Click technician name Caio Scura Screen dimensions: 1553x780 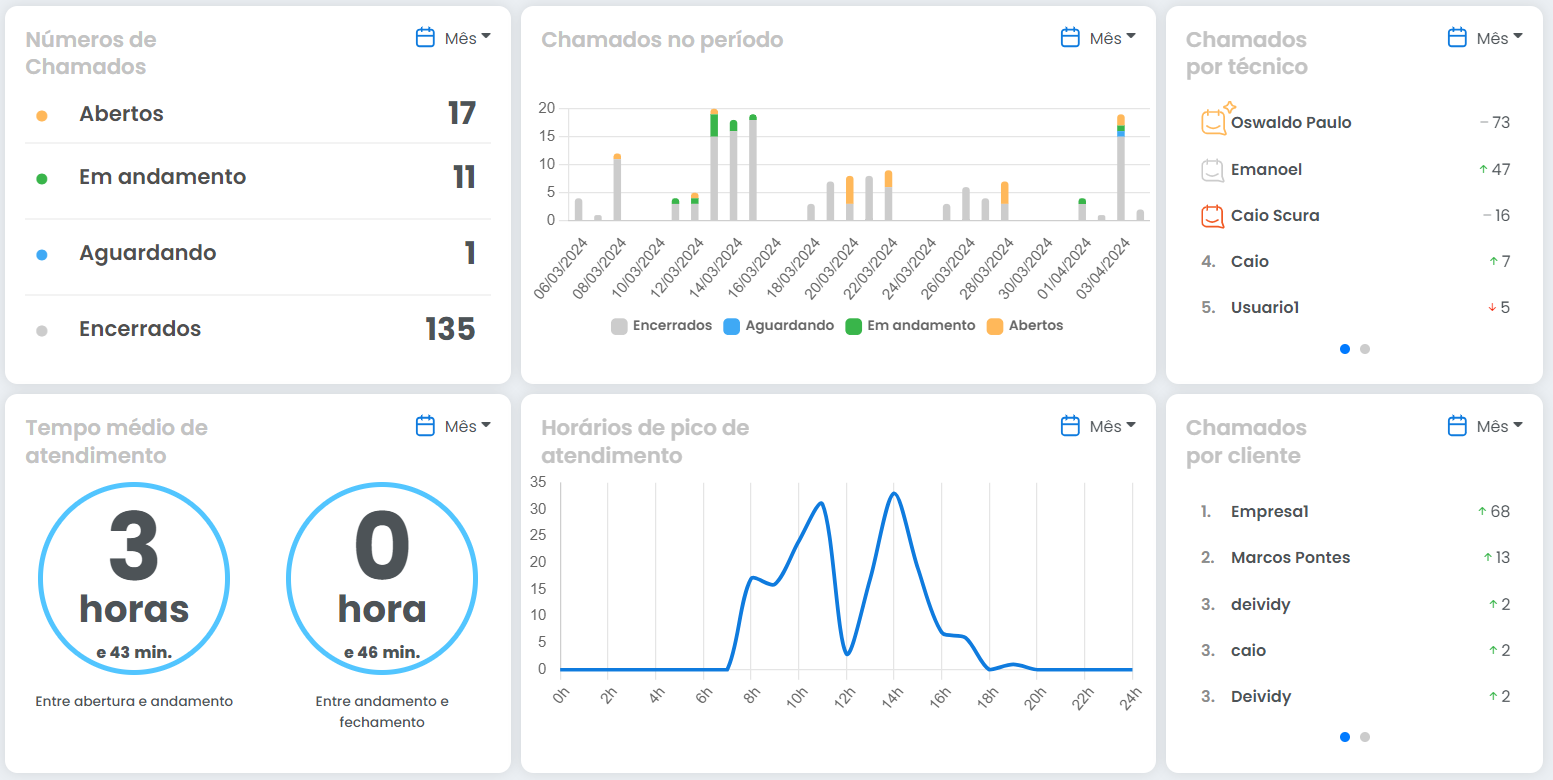point(1275,216)
